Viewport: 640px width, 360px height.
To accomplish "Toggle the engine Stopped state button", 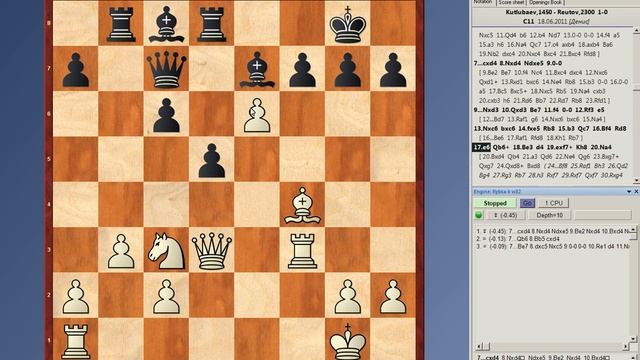I will click(495, 203).
